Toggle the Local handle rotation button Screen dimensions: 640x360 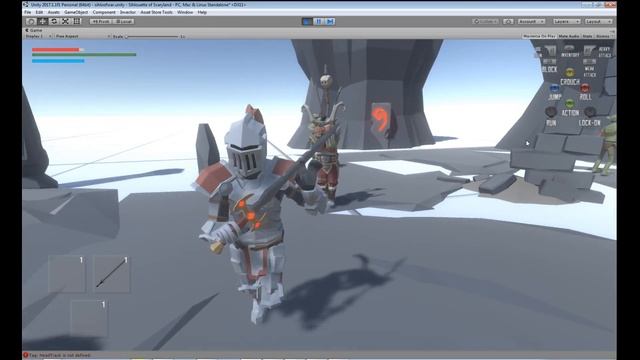[123, 21]
